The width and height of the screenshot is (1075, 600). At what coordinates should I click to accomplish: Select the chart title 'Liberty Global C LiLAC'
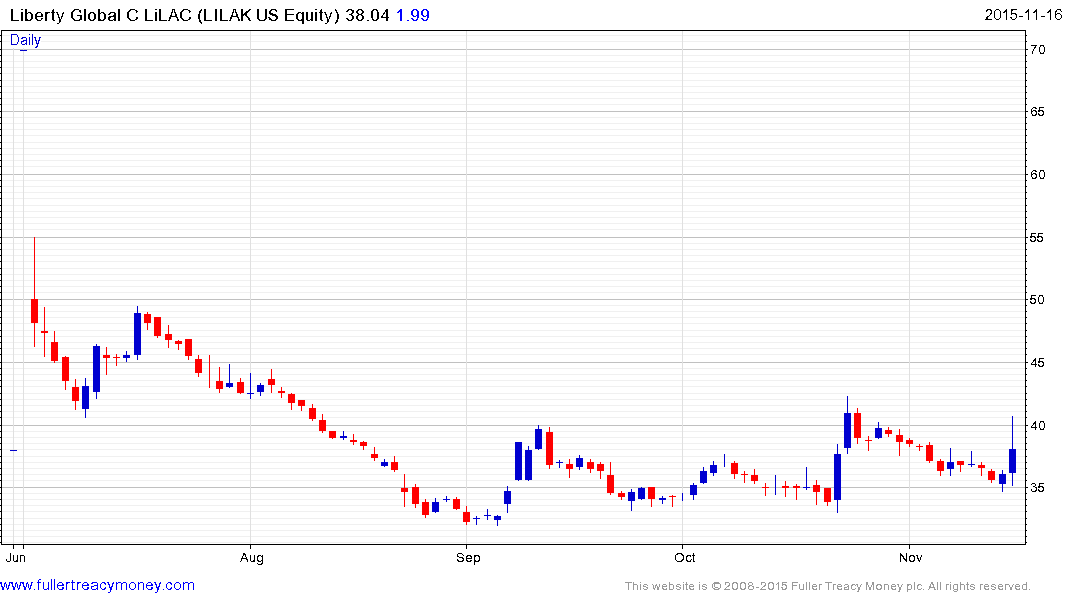pos(101,15)
